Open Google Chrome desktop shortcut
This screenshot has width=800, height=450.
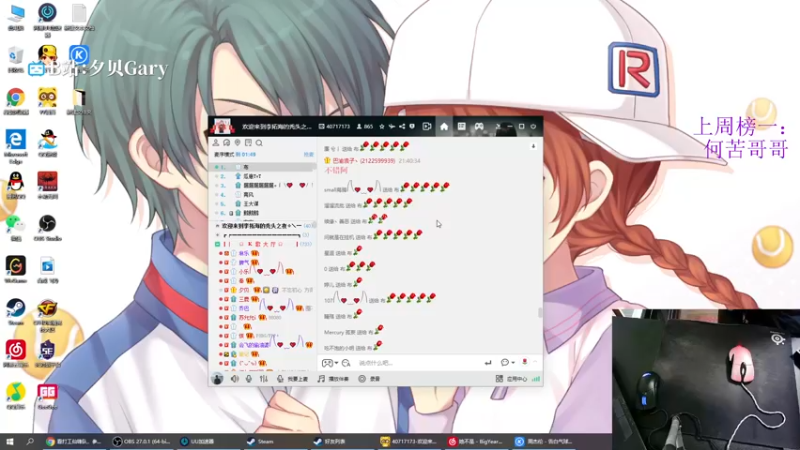16,101
